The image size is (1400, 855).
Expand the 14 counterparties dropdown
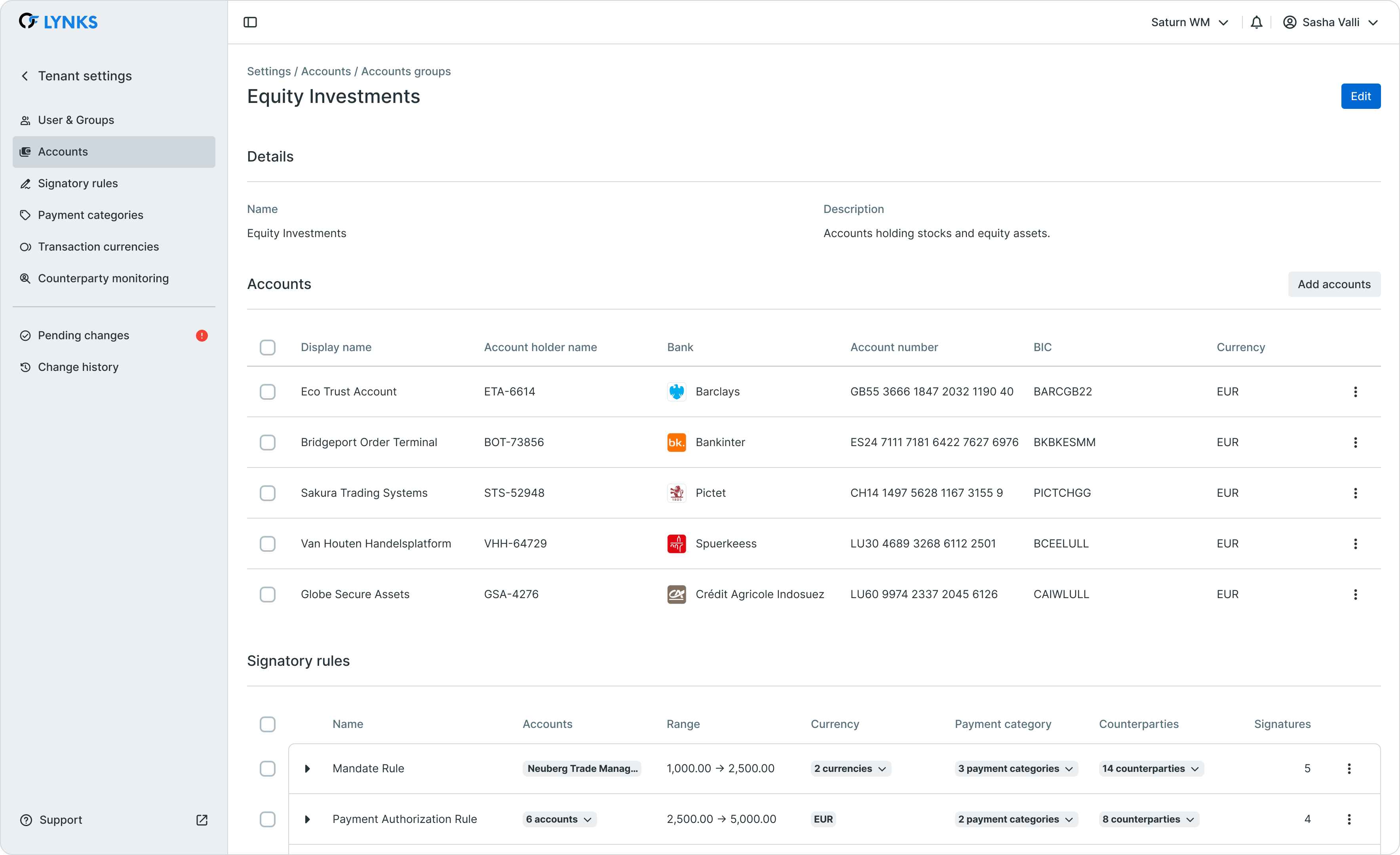point(1151,769)
